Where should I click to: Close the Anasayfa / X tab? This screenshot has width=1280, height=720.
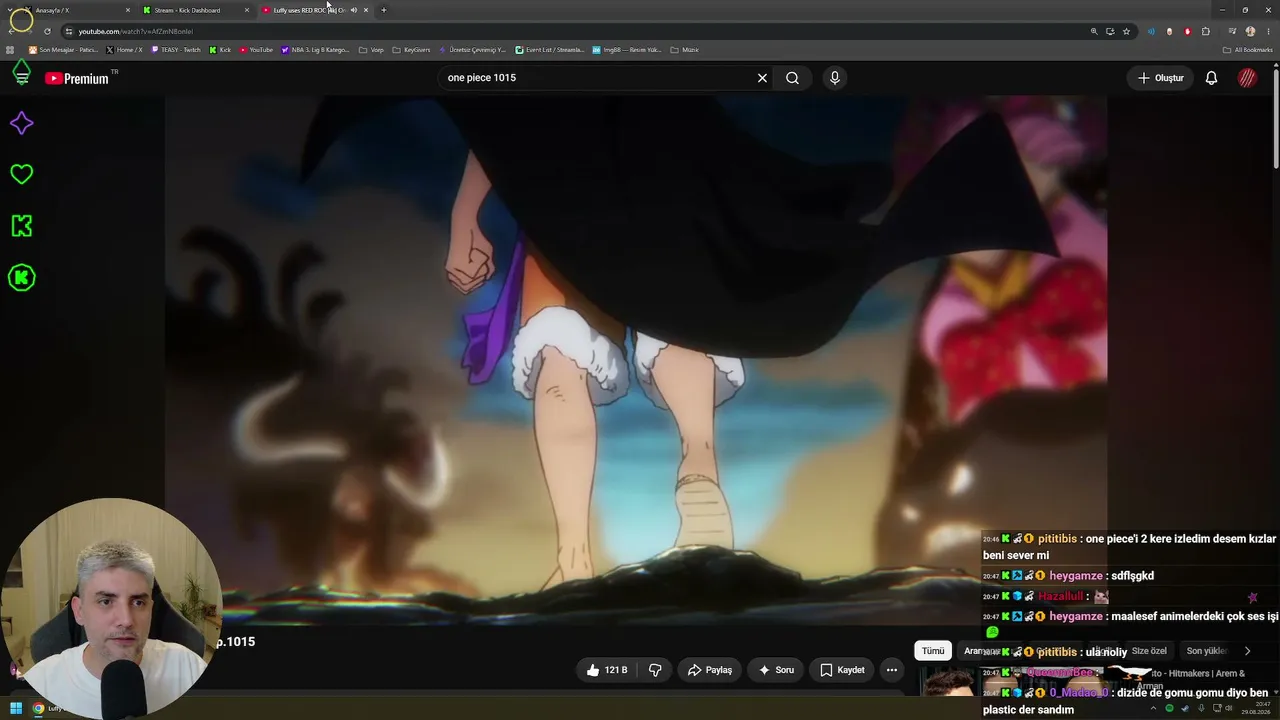(x=128, y=10)
